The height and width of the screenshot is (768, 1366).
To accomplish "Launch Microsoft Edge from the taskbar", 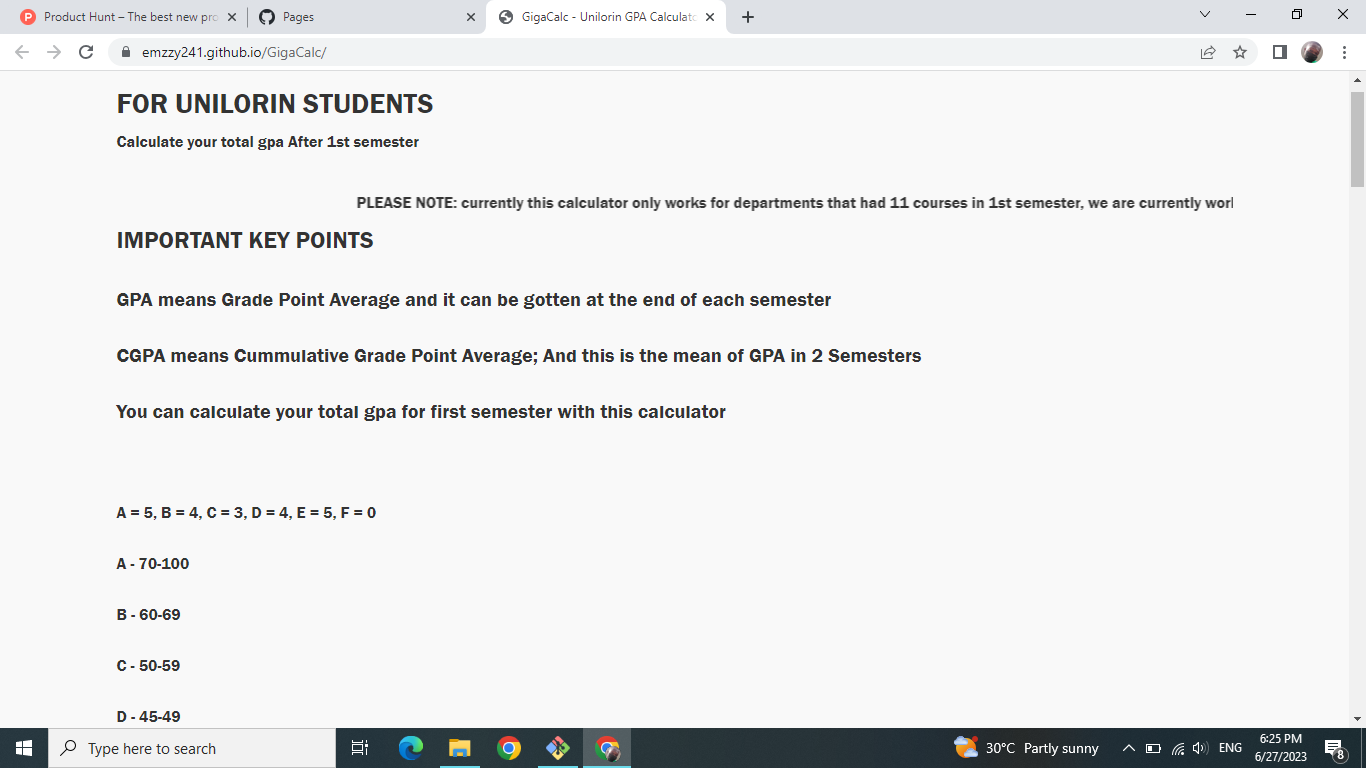I will [411, 748].
